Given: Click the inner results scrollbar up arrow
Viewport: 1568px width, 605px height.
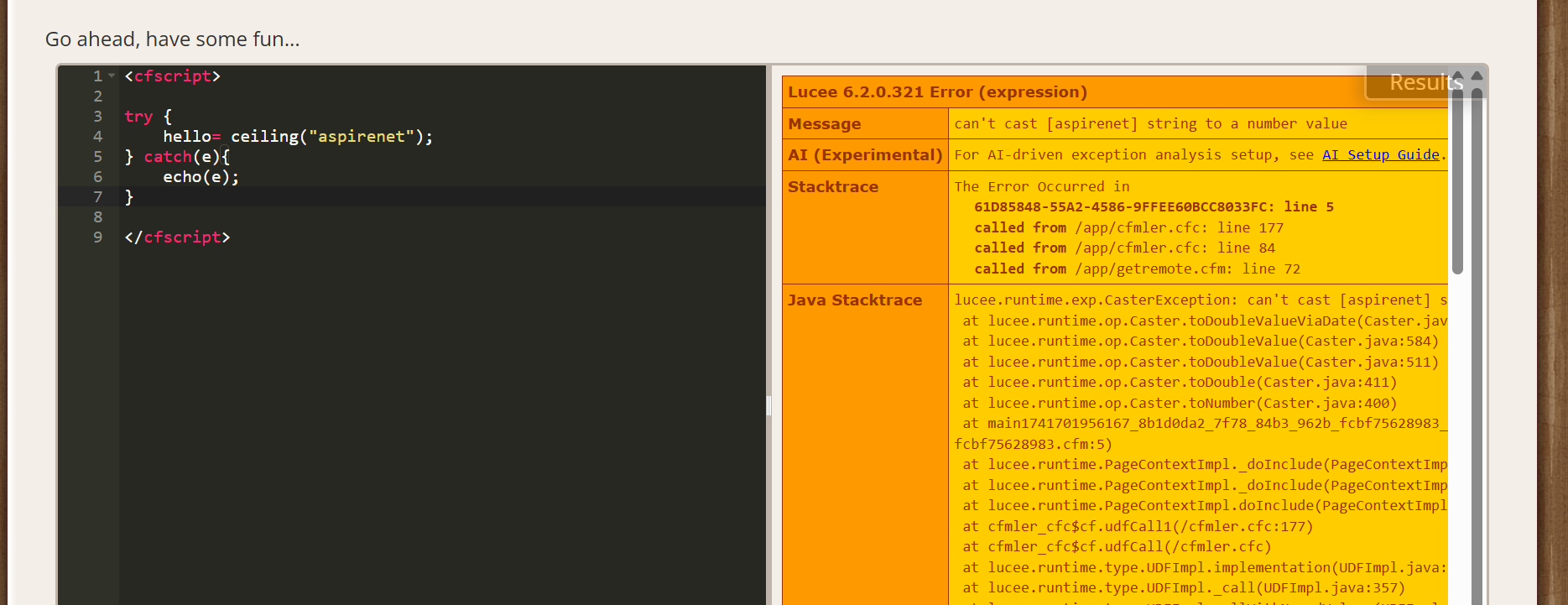Looking at the screenshot, I should [x=1458, y=76].
